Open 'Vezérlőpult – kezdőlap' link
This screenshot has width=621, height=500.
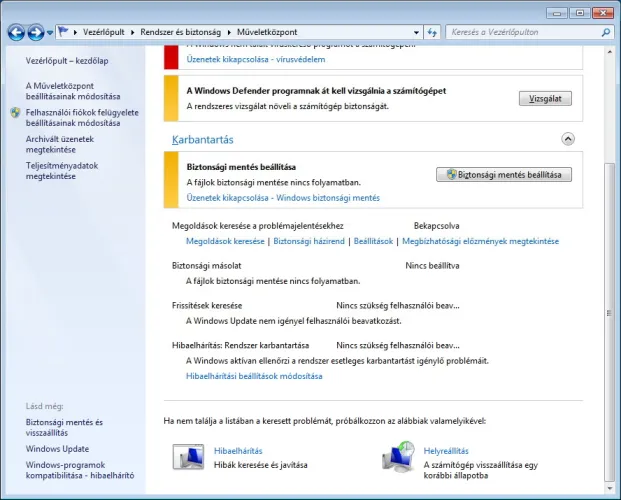point(67,61)
